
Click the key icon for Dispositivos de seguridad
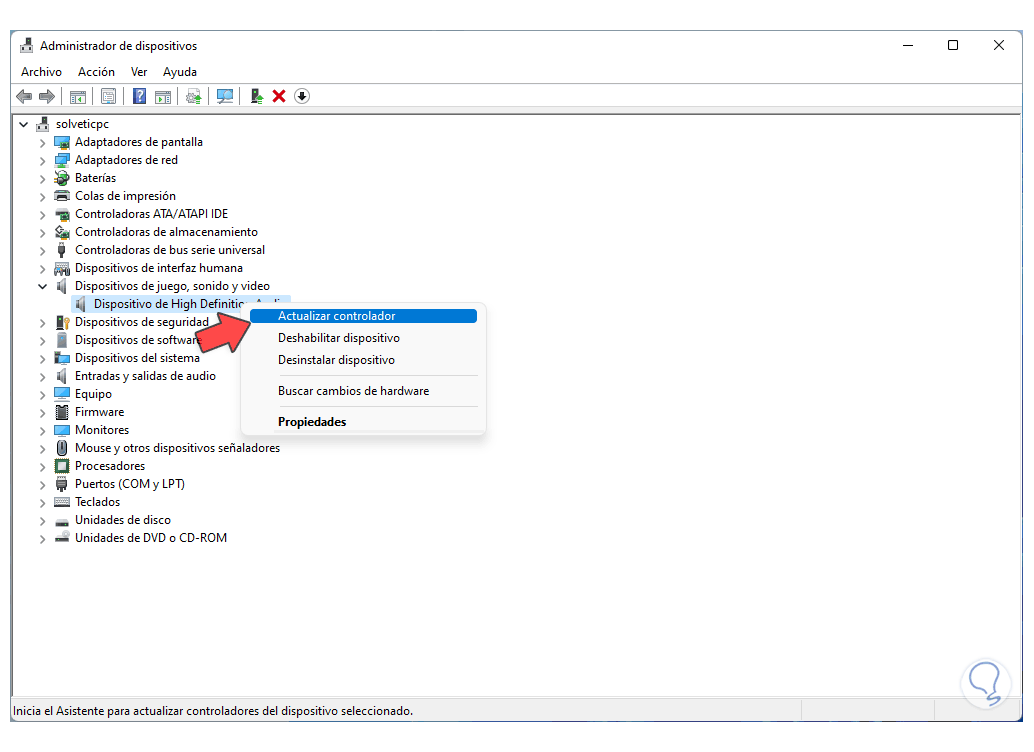63,323
